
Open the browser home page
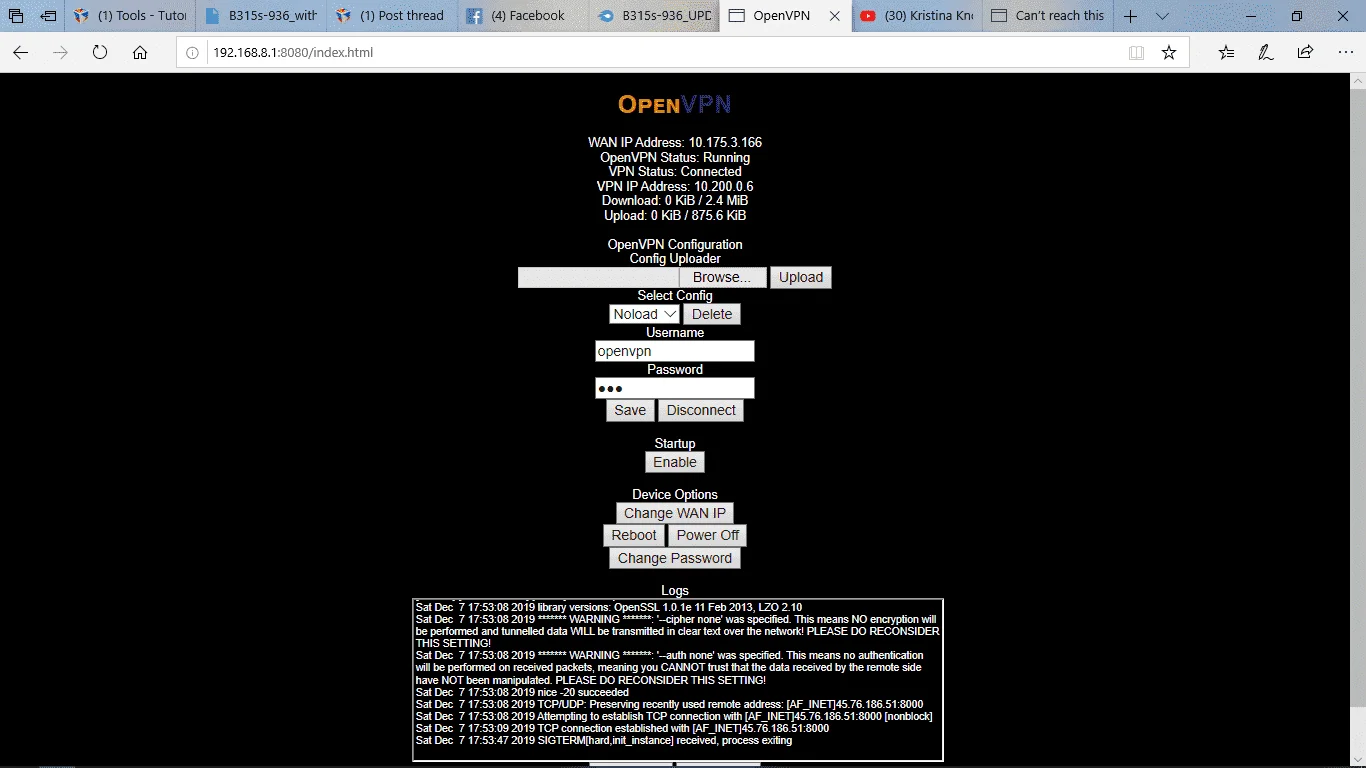tap(140, 52)
